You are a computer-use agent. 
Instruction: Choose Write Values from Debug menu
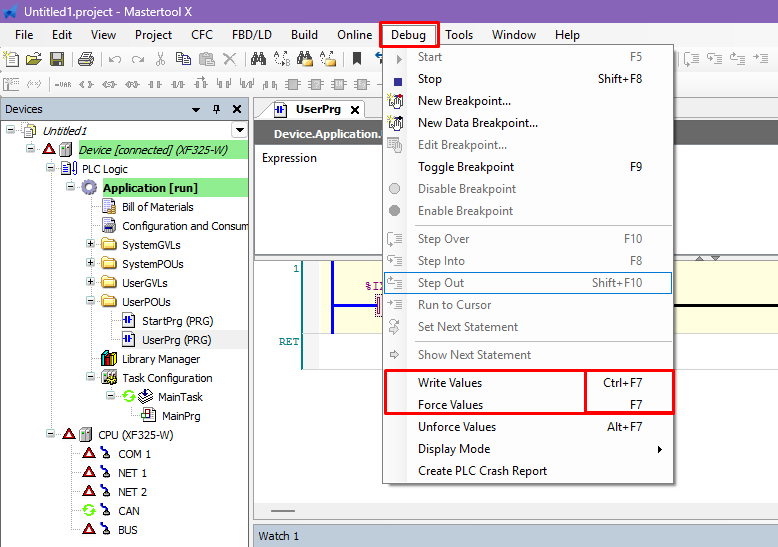point(450,383)
